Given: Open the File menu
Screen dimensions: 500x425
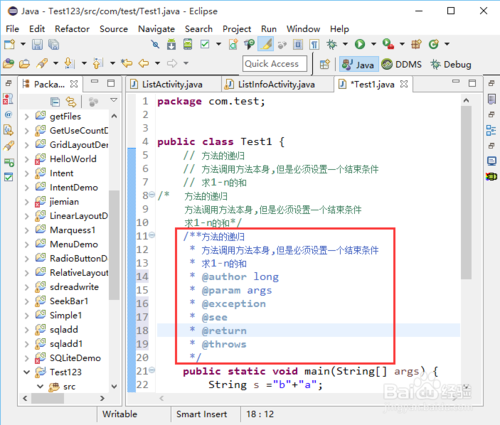Looking at the screenshot, I should 12,29.
